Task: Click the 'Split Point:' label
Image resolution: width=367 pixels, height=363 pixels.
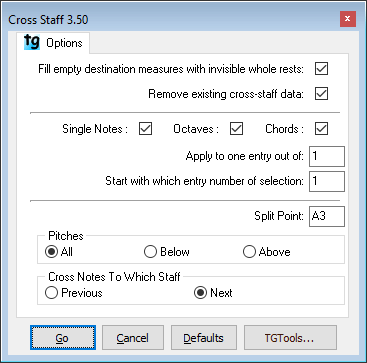Action: [x=279, y=216]
